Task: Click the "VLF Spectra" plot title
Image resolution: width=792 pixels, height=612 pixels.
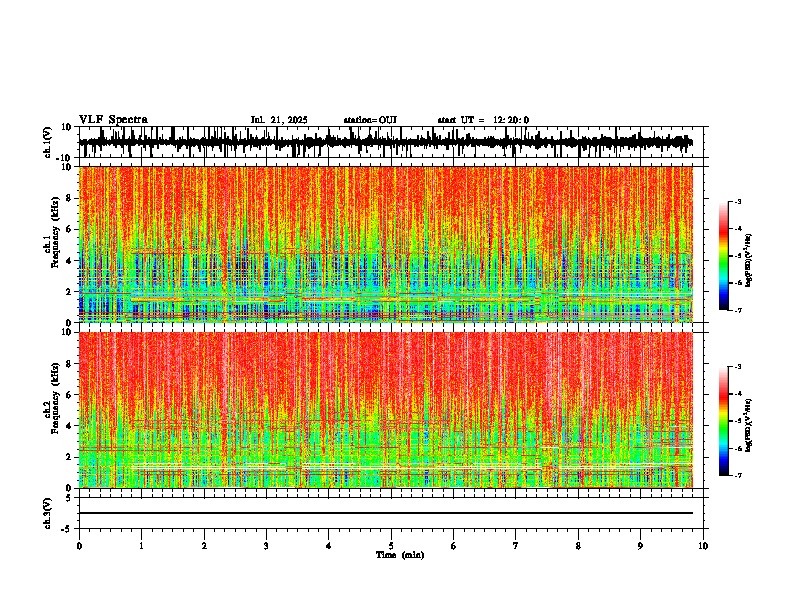Action: coord(113,120)
